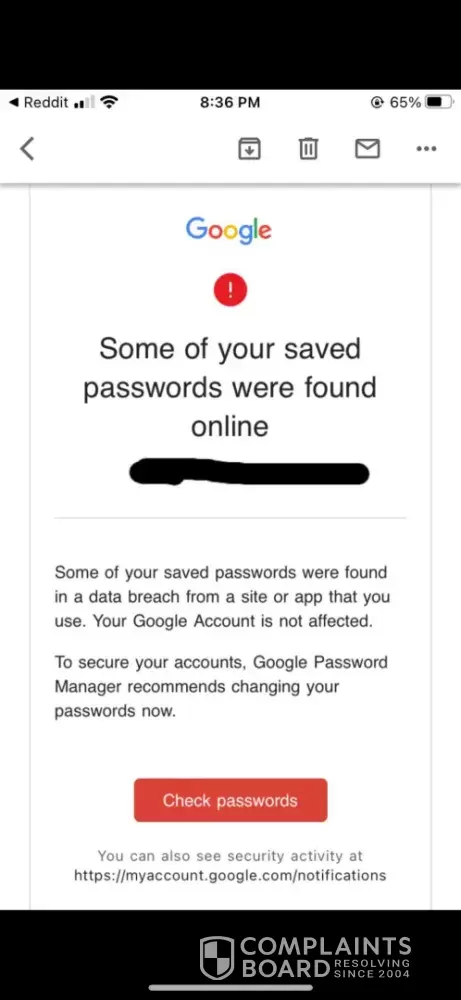Select the 'Some of your saved passwords' heading
461x1000 pixels.
[230, 387]
